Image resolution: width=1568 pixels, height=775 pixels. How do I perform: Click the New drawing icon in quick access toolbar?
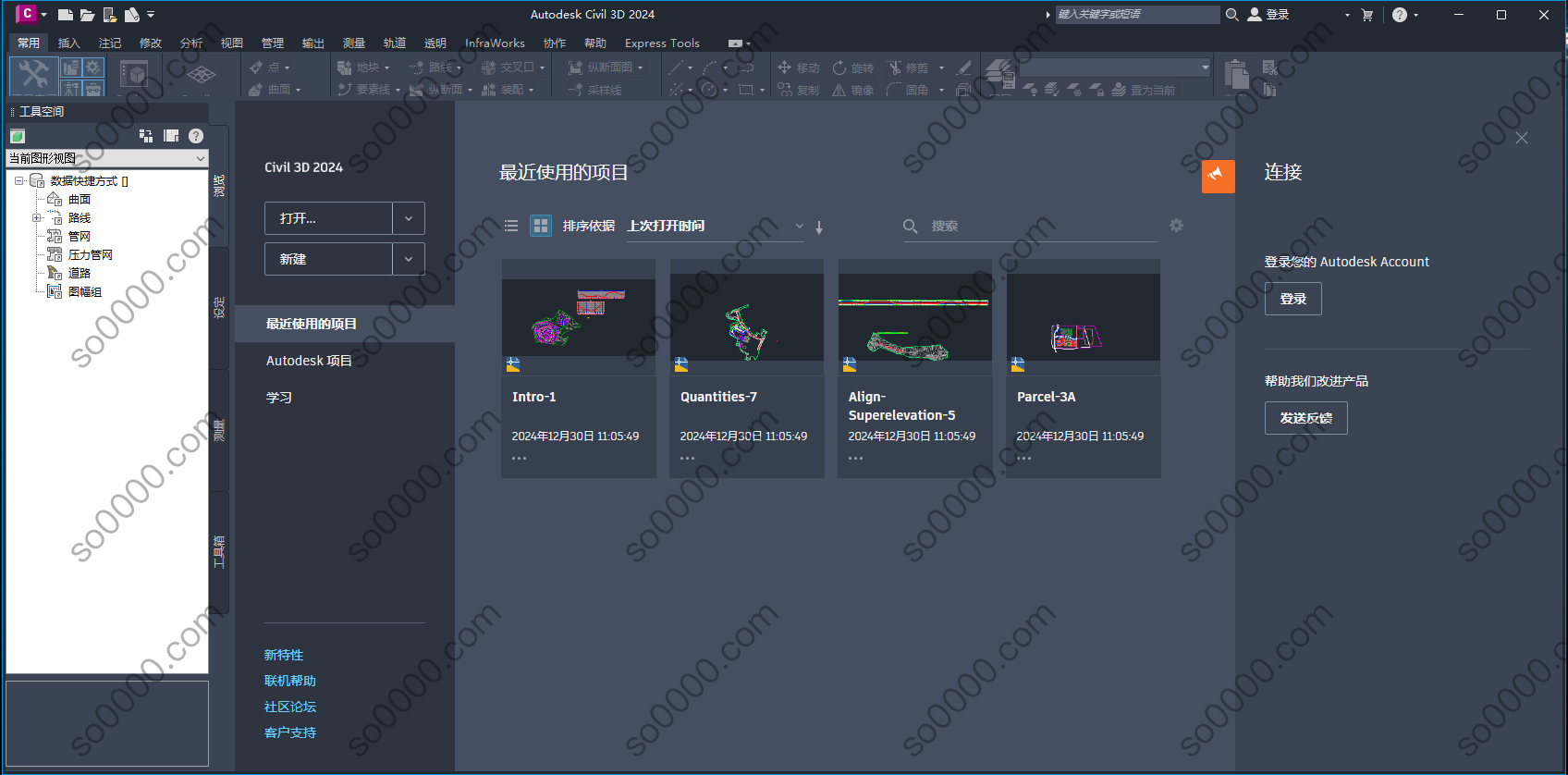[65, 15]
